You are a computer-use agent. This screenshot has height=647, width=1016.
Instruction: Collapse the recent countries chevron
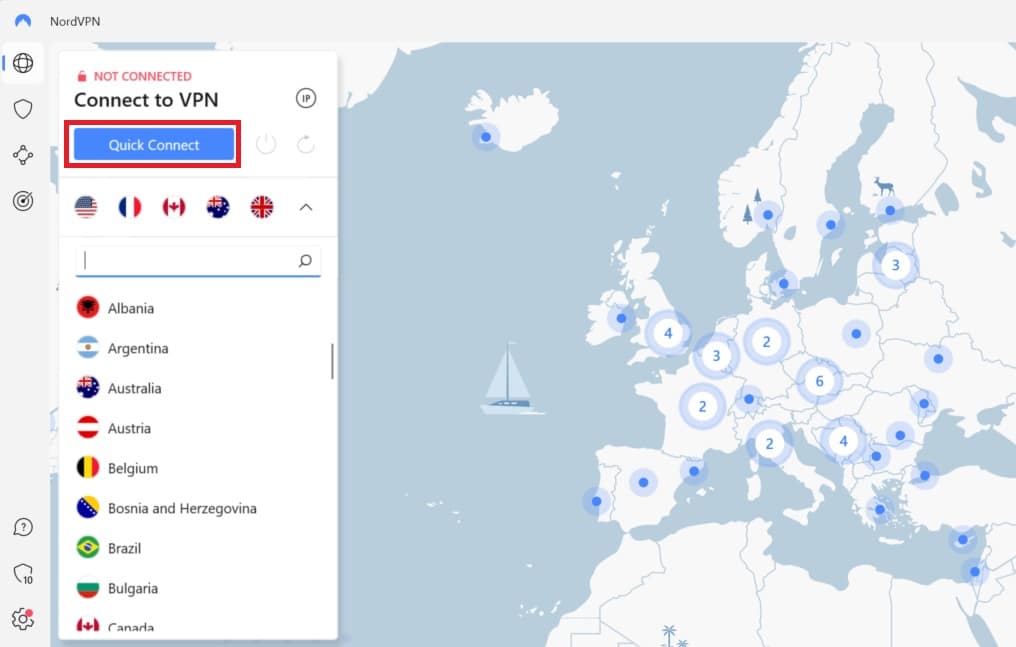pos(306,207)
